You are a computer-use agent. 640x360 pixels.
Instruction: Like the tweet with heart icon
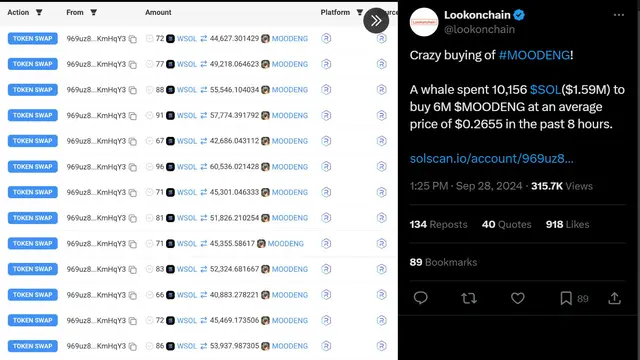click(518, 298)
